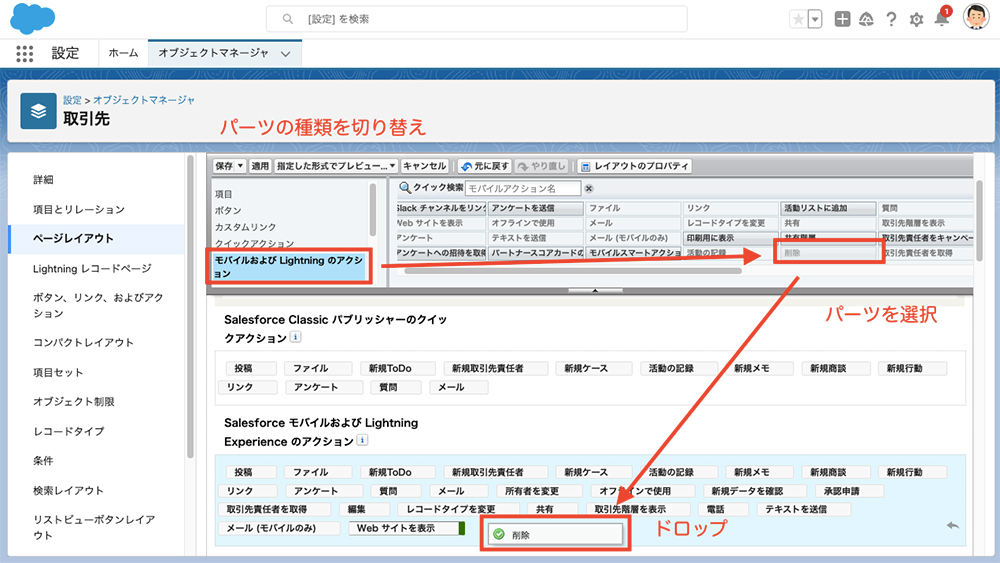Open the help question mark icon
The image size is (1000, 563).
pos(891,20)
